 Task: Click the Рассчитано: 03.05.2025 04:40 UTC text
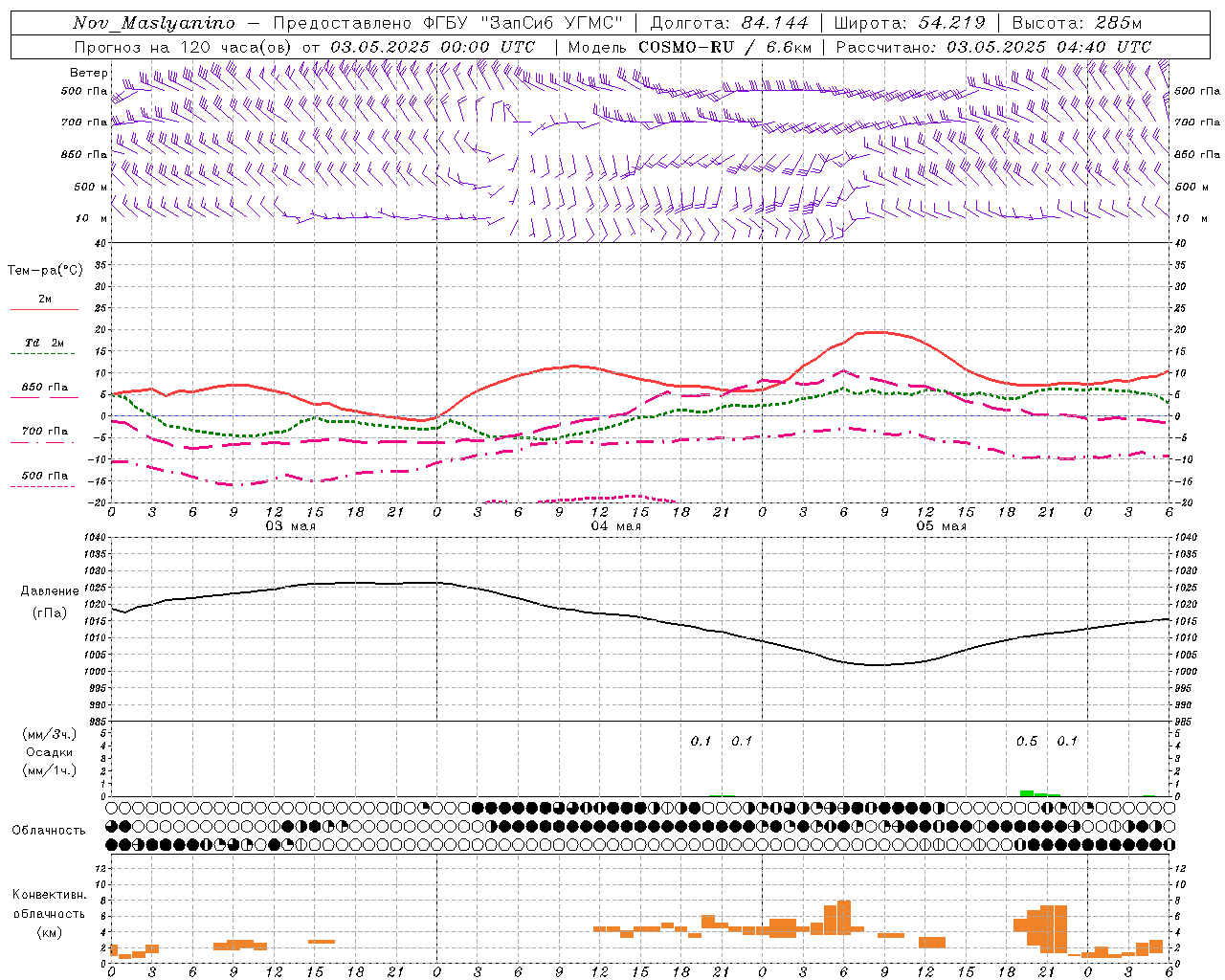point(993,47)
